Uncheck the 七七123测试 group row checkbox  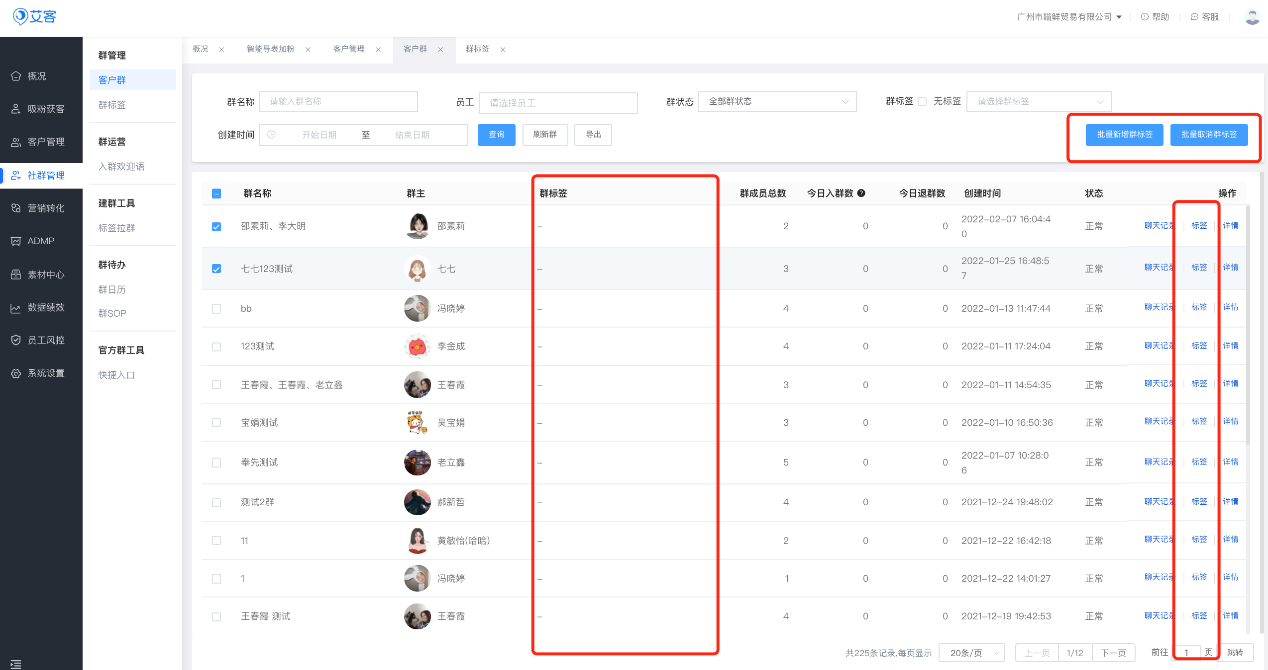[217, 269]
